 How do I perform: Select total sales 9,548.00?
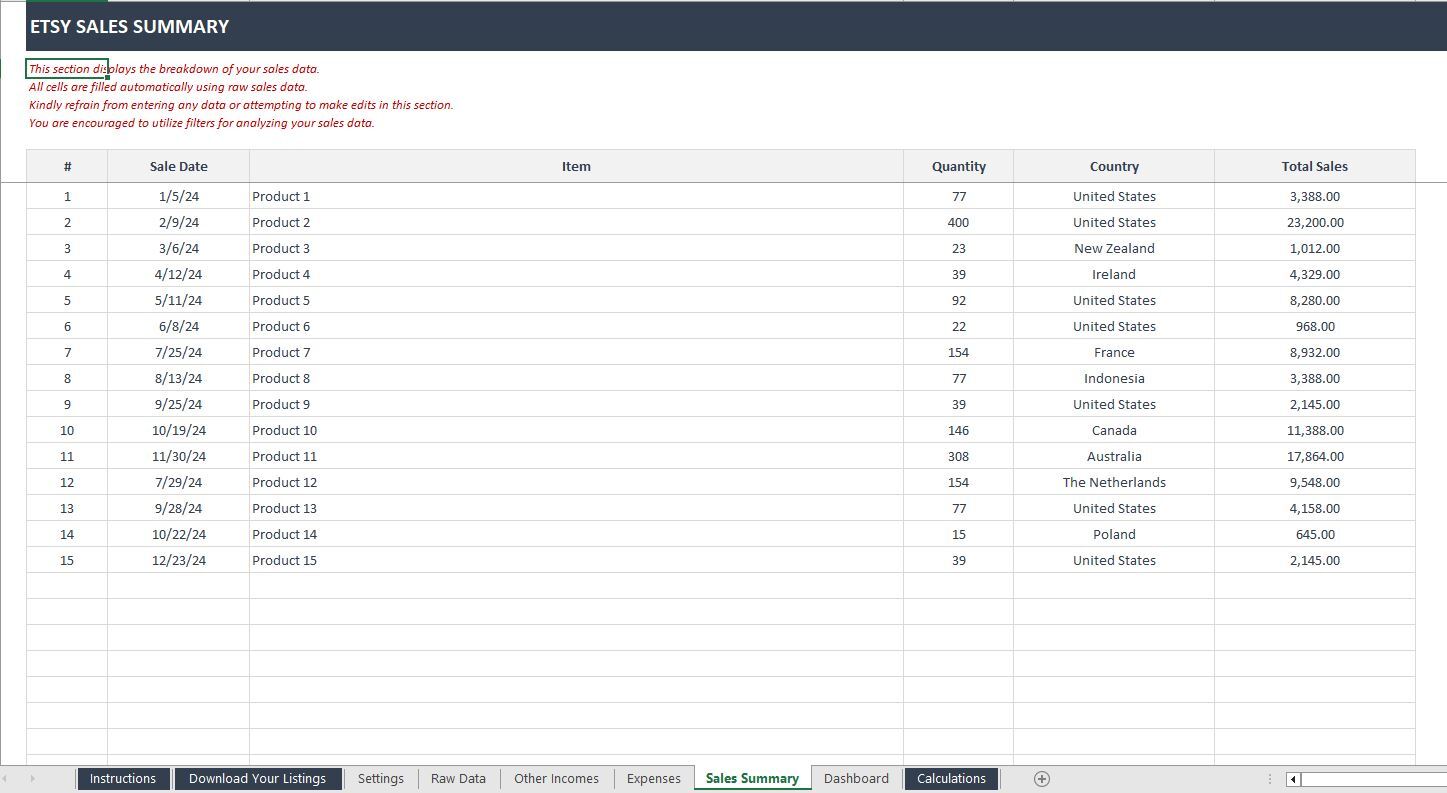tap(1314, 483)
